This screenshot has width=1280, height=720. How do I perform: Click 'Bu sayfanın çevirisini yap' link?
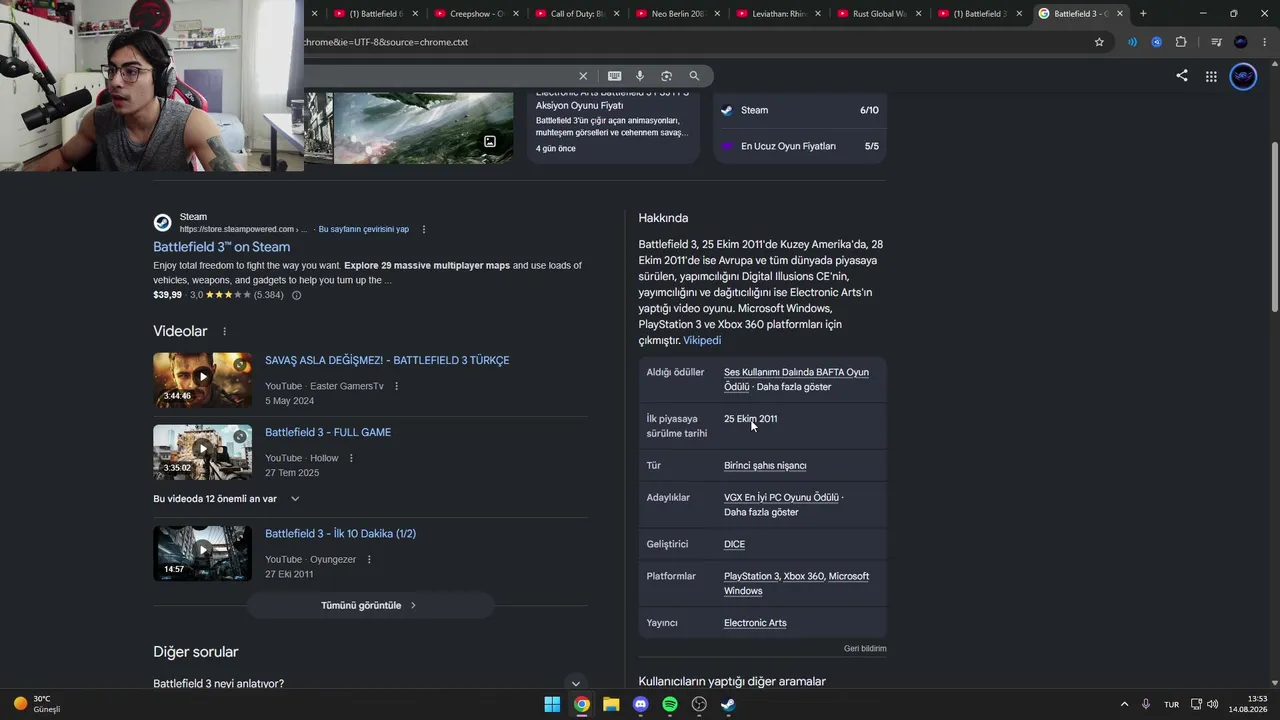click(363, 229)
